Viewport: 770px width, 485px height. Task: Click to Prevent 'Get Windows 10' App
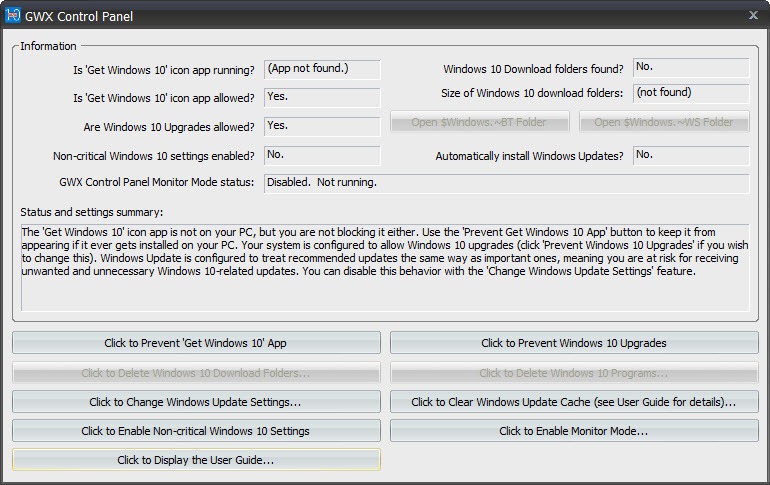(196, 343)
